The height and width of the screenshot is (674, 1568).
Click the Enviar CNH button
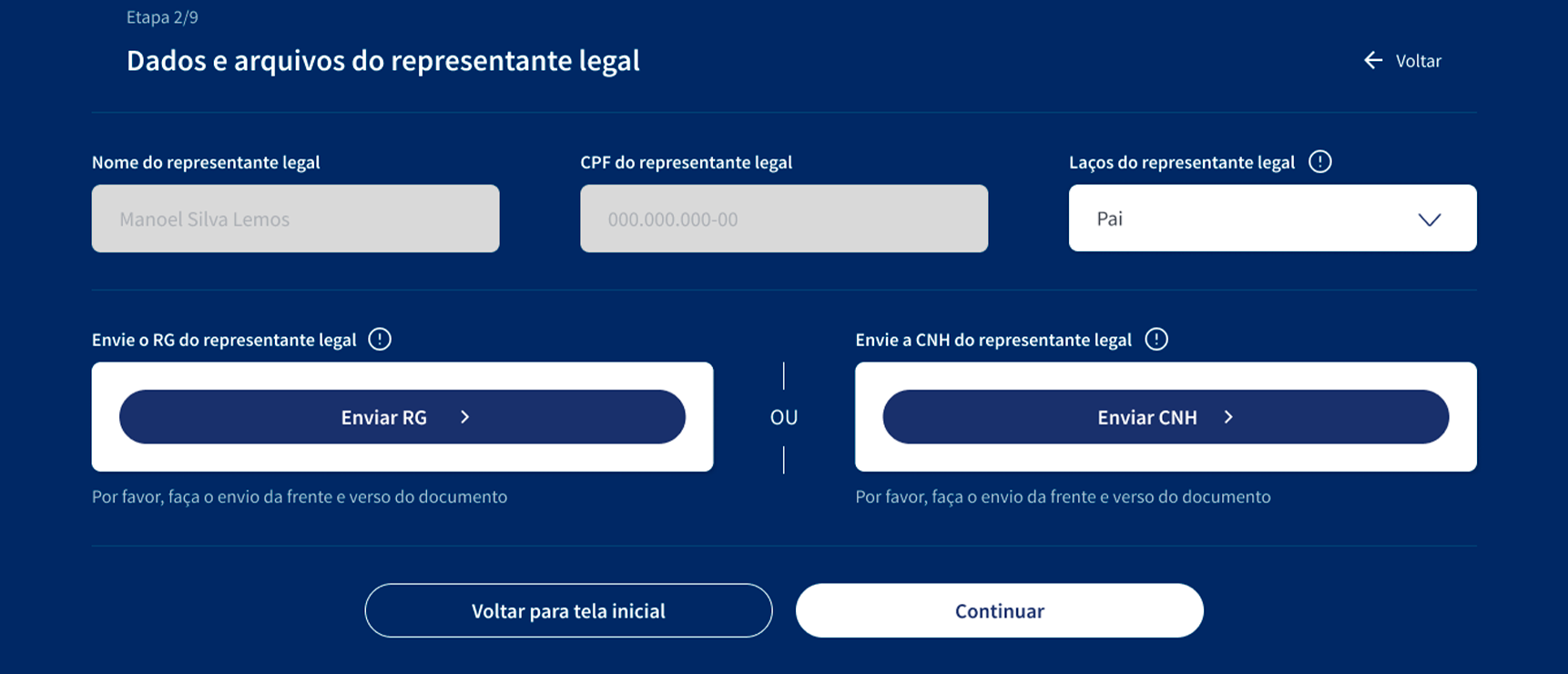click(1166, 417)
